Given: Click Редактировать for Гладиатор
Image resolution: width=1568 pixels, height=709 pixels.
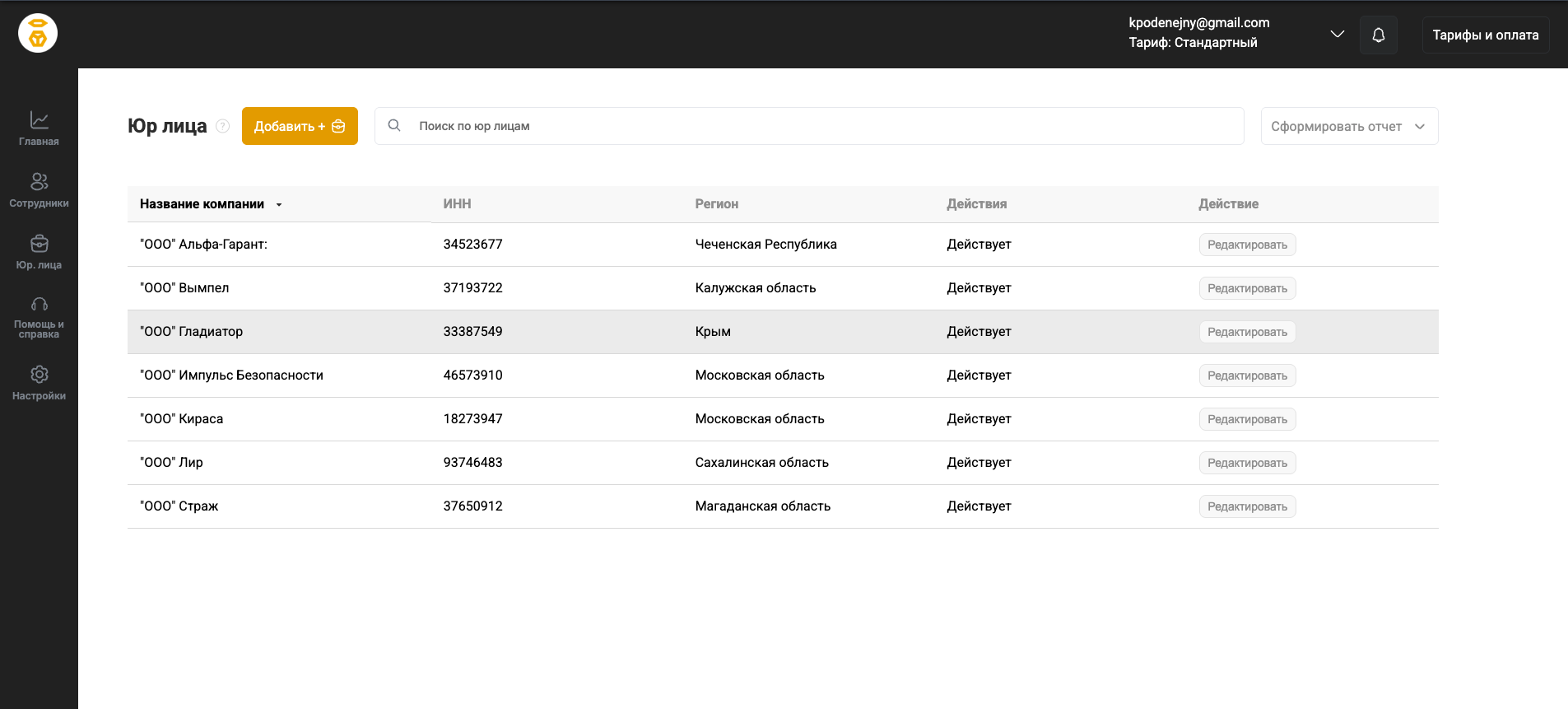Looking at the screenshot, I should point(1247,332).
